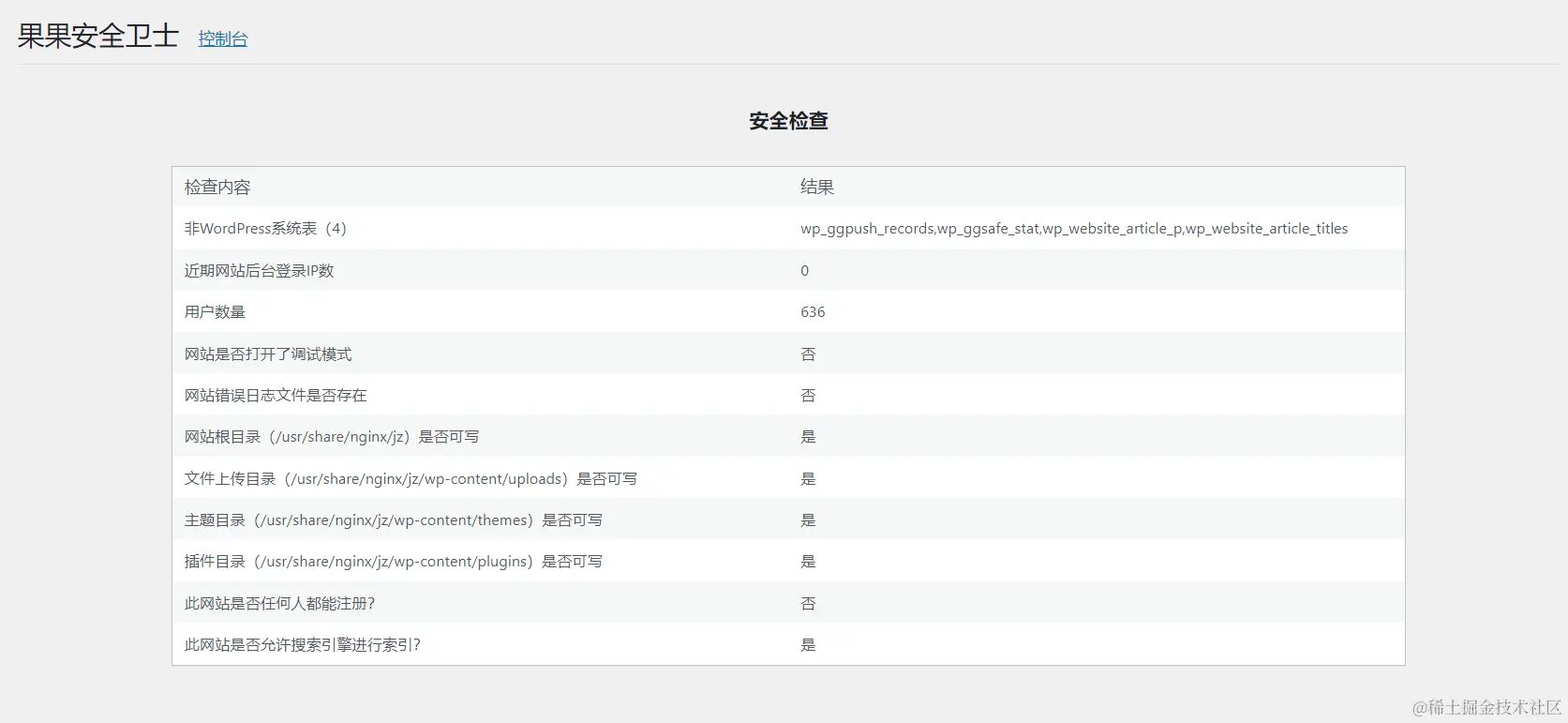This screenshot has height=723, width=1568.
Task: Select the 插件目录 plugins row label
Action: coord(394,562)
